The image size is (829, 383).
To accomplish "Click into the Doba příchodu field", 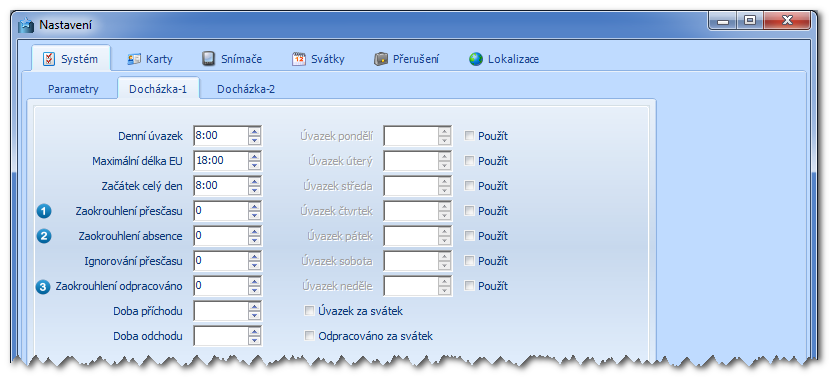I will coord(221,311).
